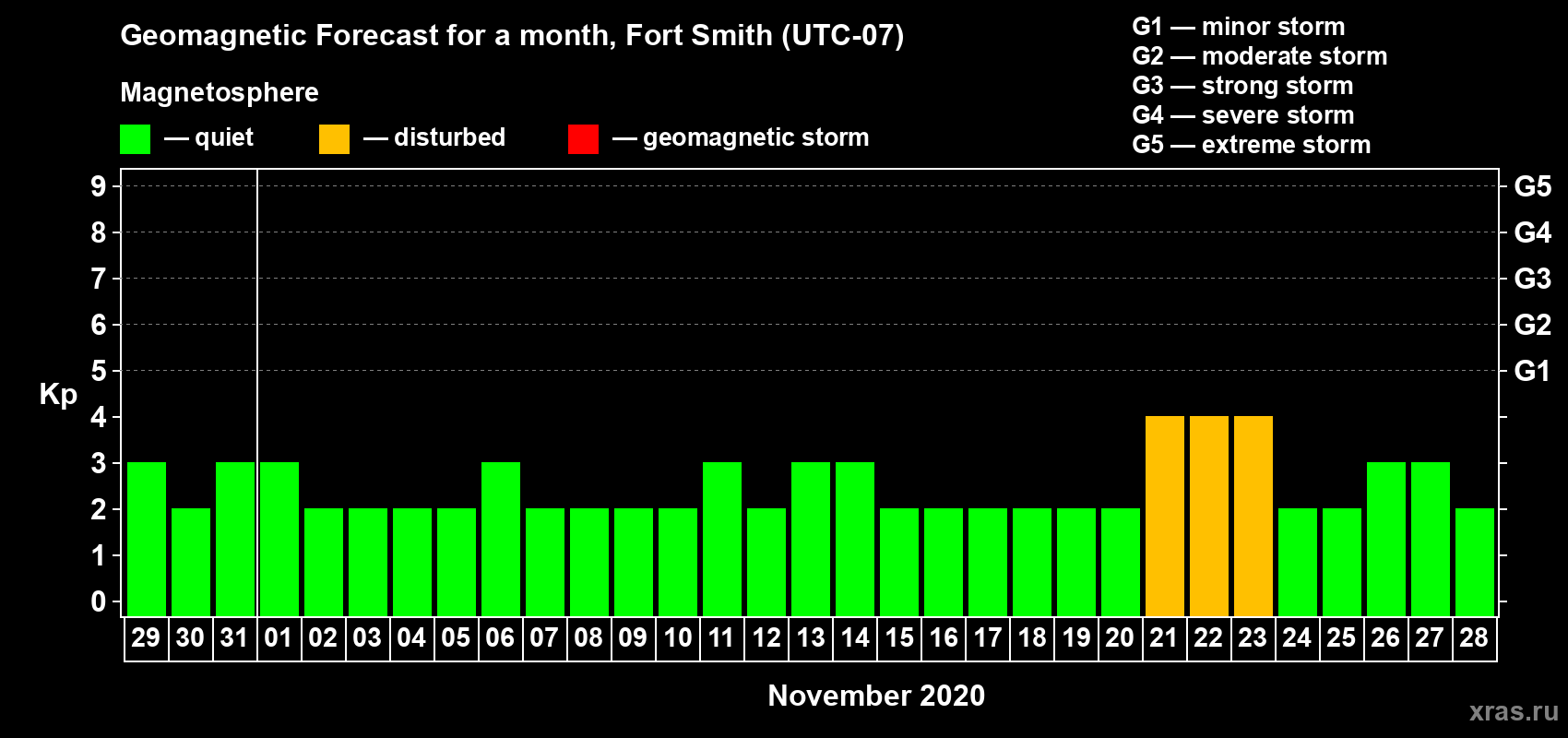
Task: Click the 'G4 — severe storm' legend line
Action: (1243, 115)
